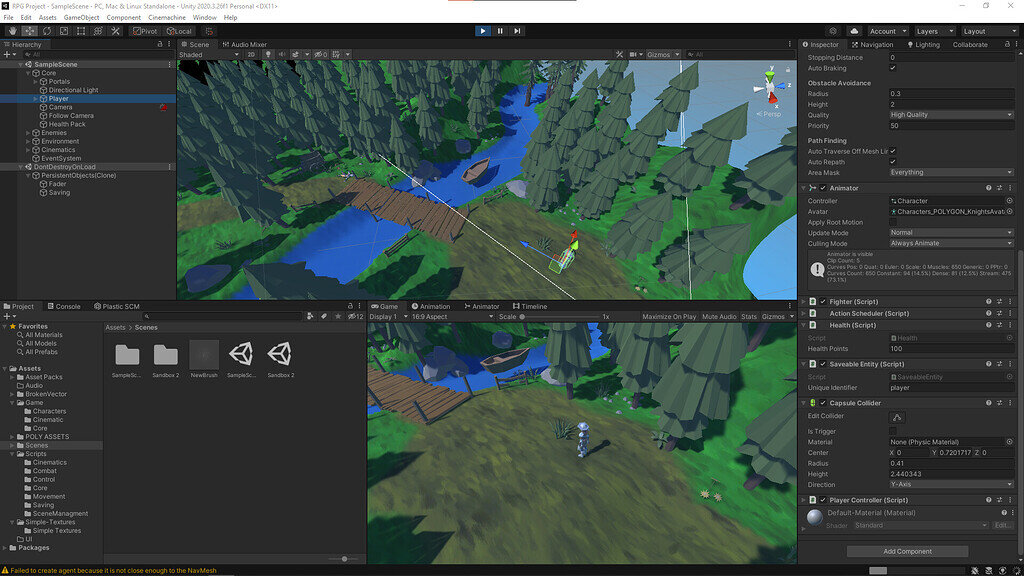Open the Quality dropdown (High Quality)
This screenshot has width=1024, height=576.
point(951,115)
